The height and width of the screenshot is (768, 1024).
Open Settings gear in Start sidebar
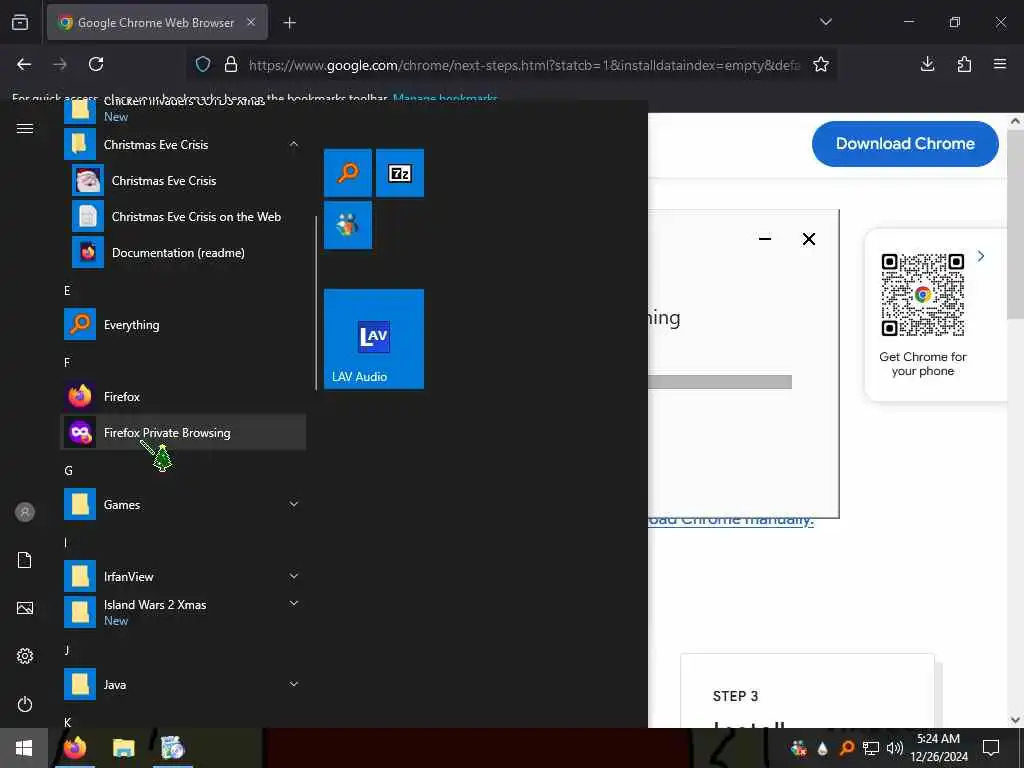click(x=25, y=656)
